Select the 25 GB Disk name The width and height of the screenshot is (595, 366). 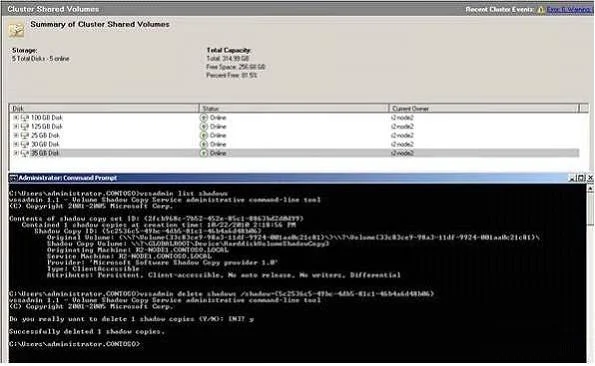[x=45, y=135]
